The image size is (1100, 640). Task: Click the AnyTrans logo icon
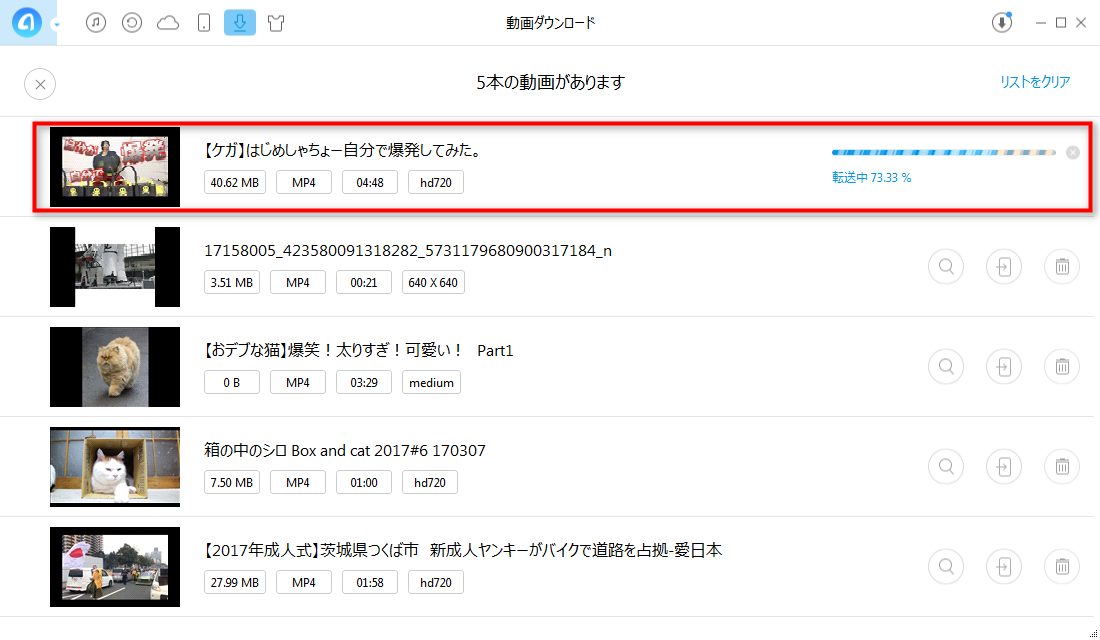27,22
